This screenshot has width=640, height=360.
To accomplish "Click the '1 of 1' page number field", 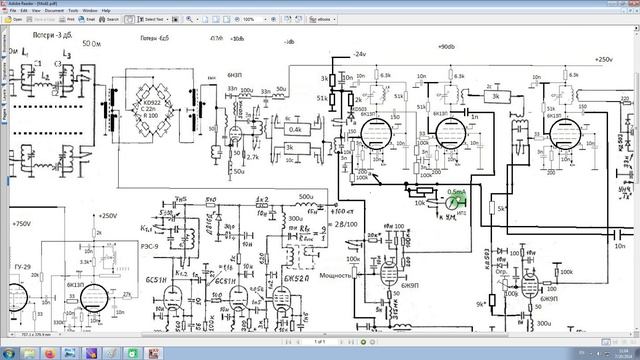I will pos(320,342).
